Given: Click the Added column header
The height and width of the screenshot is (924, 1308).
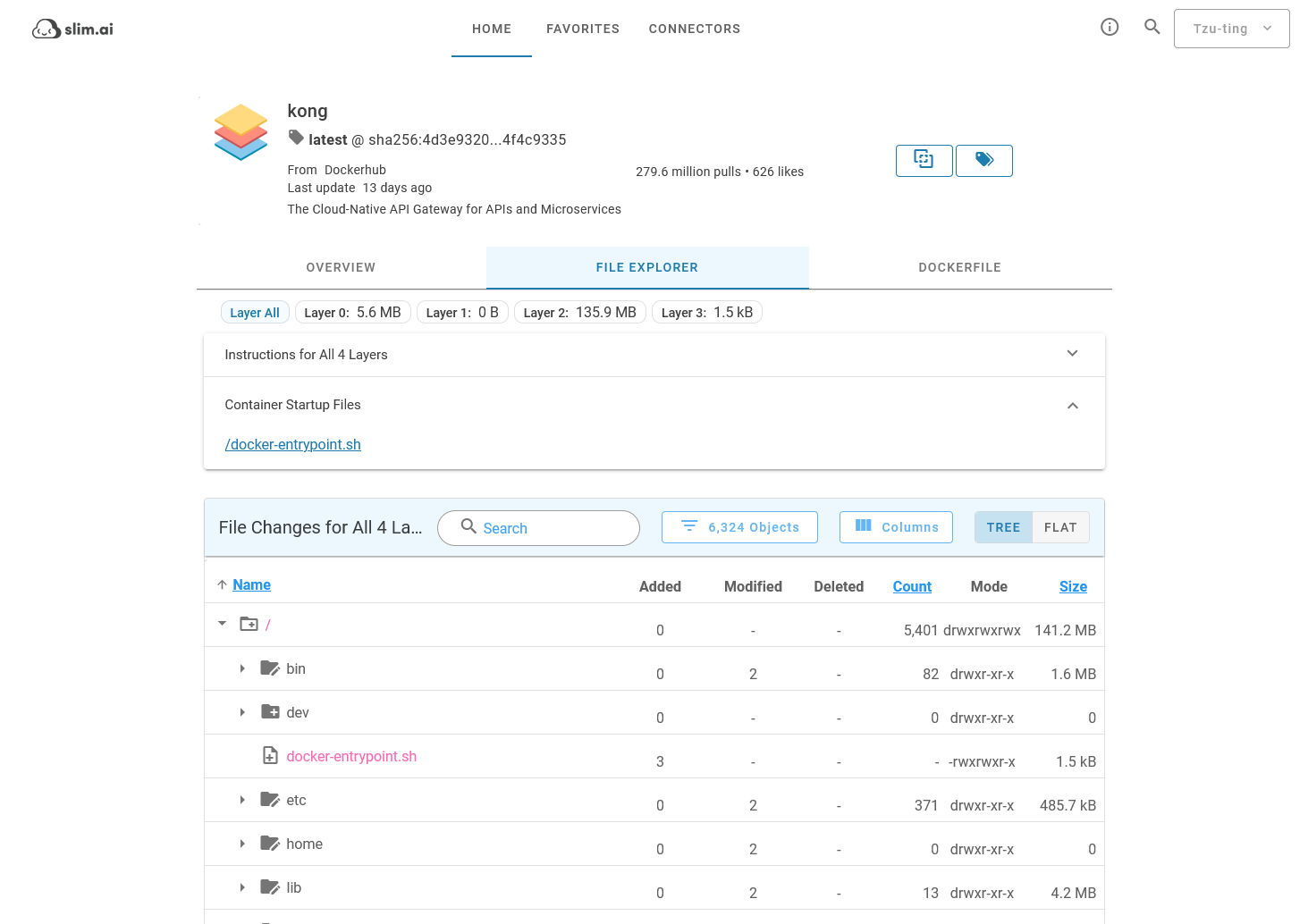Looking at the screenshot, I should [x=660, y=586].
